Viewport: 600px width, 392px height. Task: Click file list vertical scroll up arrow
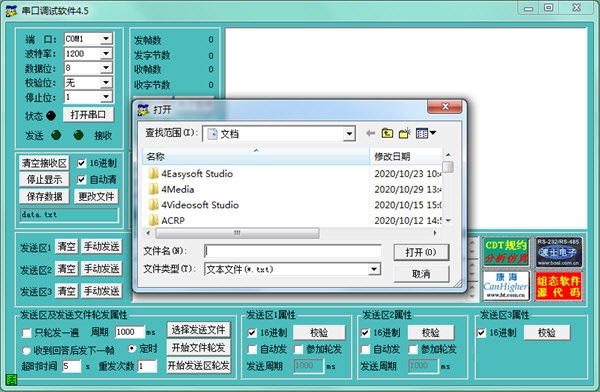coord(448,155)
